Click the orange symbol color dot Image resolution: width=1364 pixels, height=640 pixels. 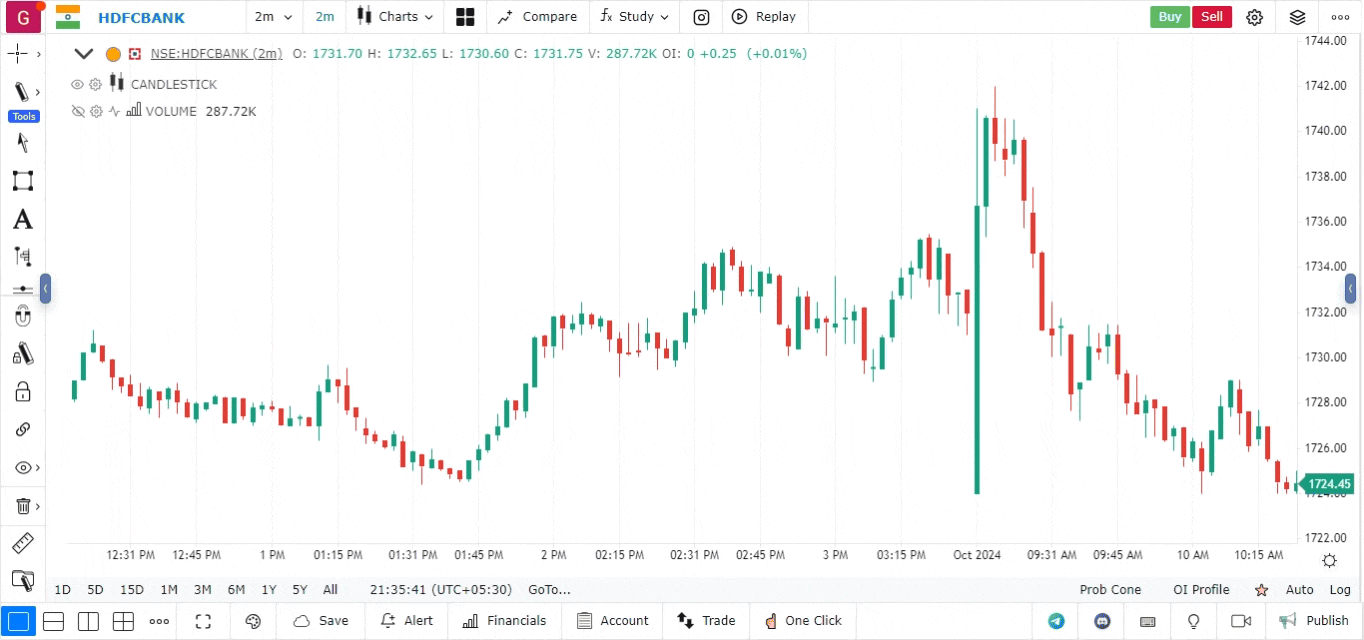113,54
